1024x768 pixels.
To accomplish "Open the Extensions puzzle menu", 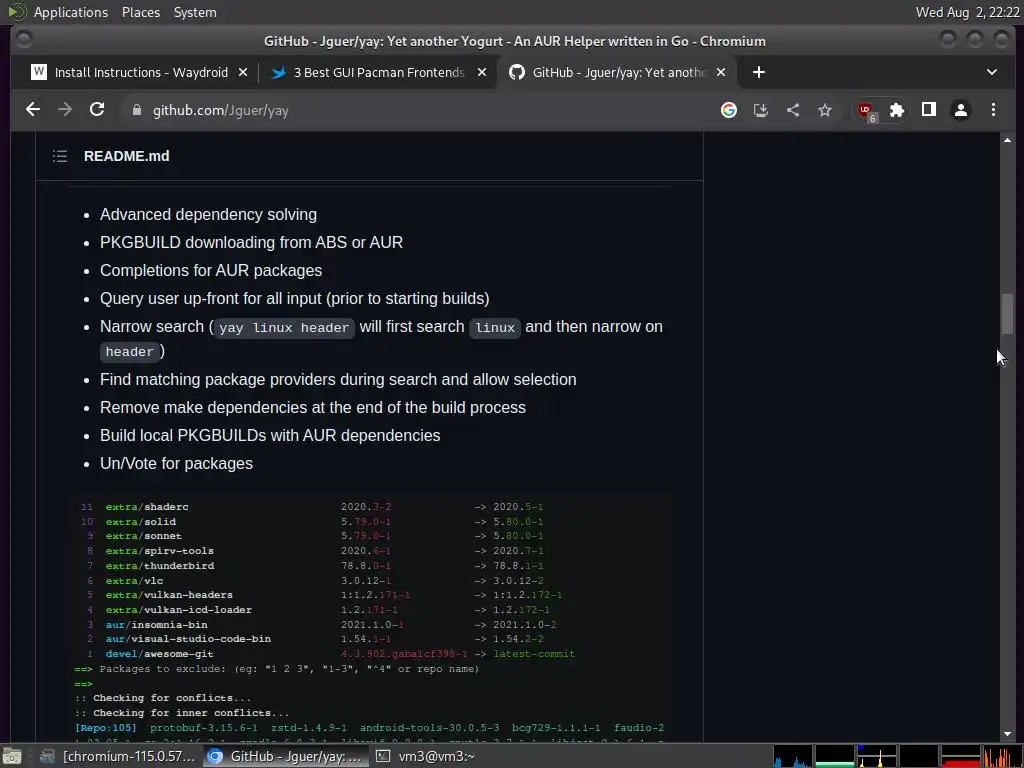I will (897, 110).
